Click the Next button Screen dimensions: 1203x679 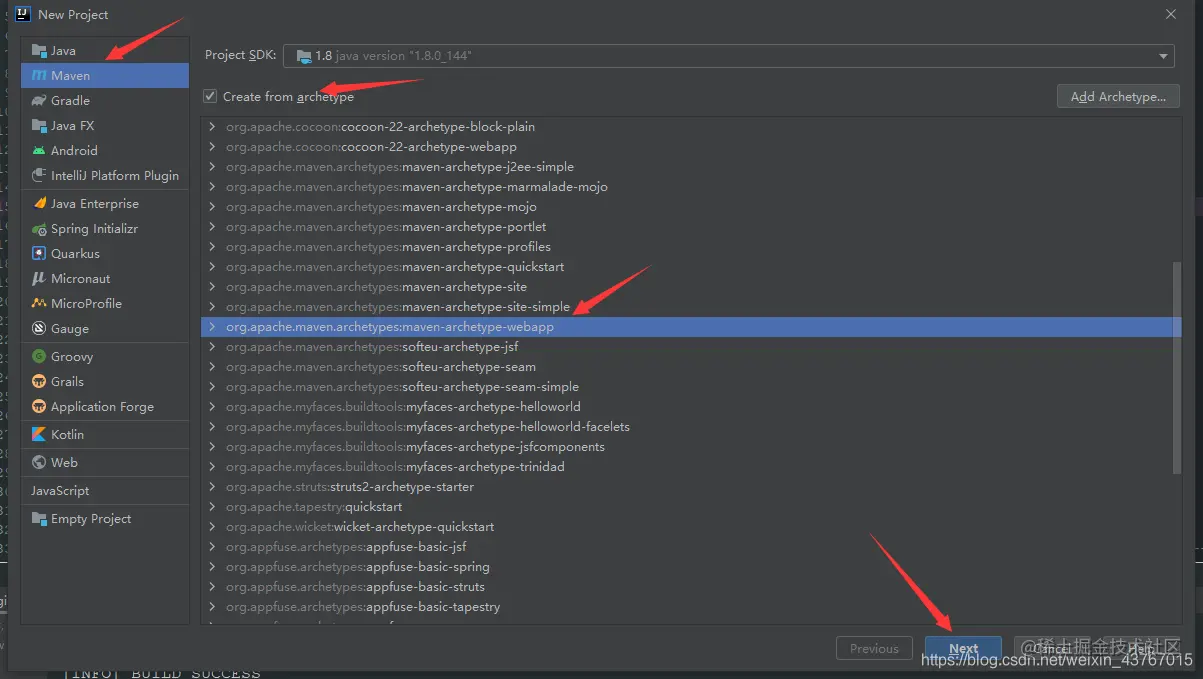coord(963,648)
